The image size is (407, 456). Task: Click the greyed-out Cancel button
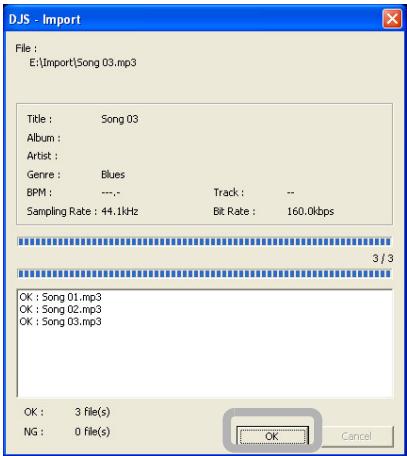point(357,436)
